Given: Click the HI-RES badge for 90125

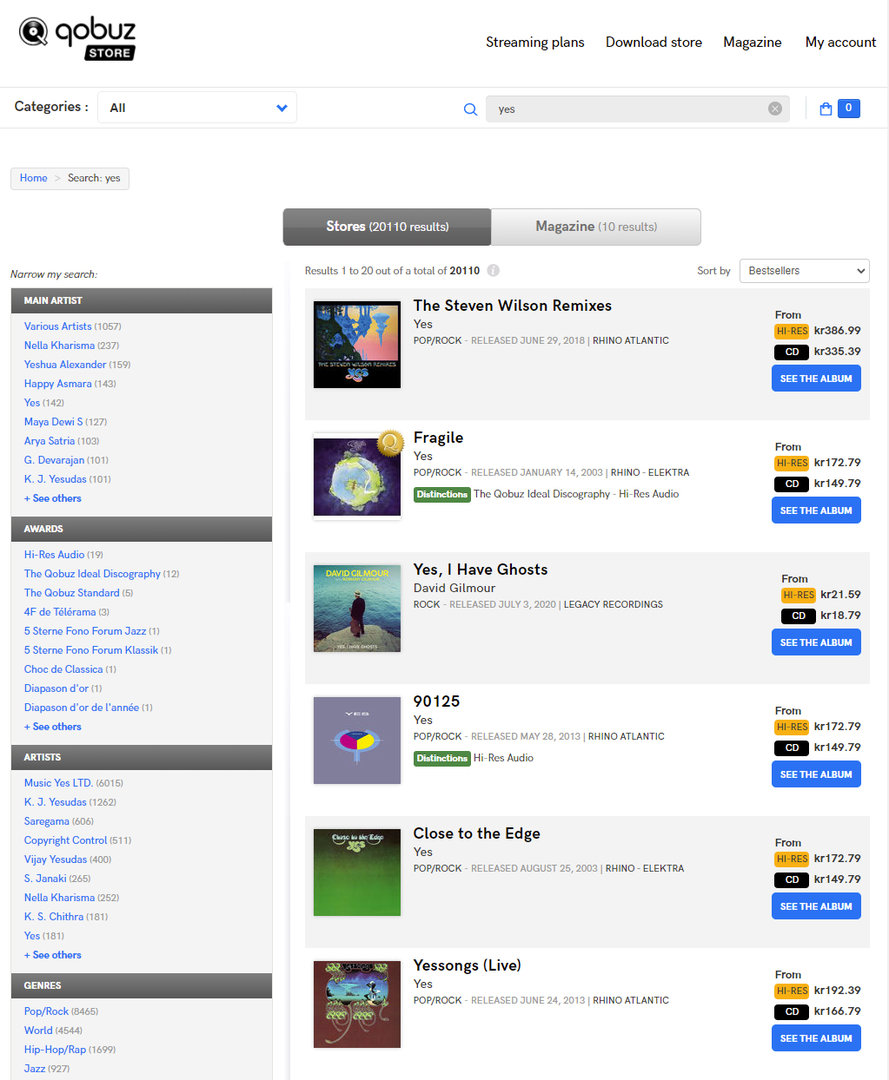Looking at the screenshot, I should coord(791,727).
